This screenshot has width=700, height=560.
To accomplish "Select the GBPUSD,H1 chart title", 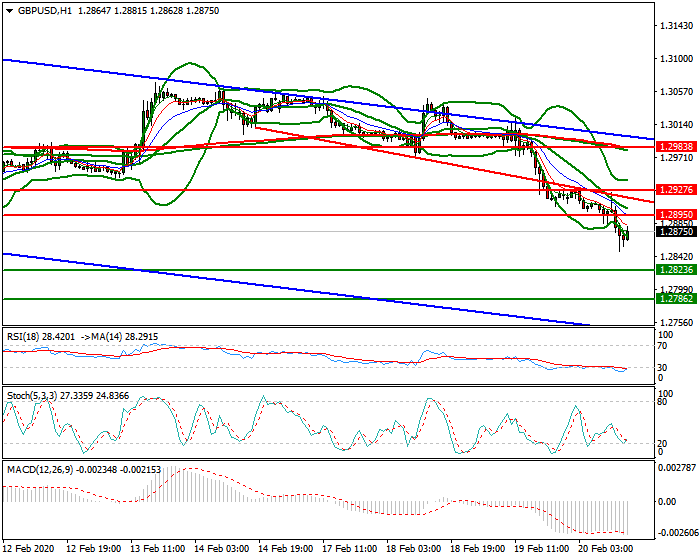I will coord(44,11).
